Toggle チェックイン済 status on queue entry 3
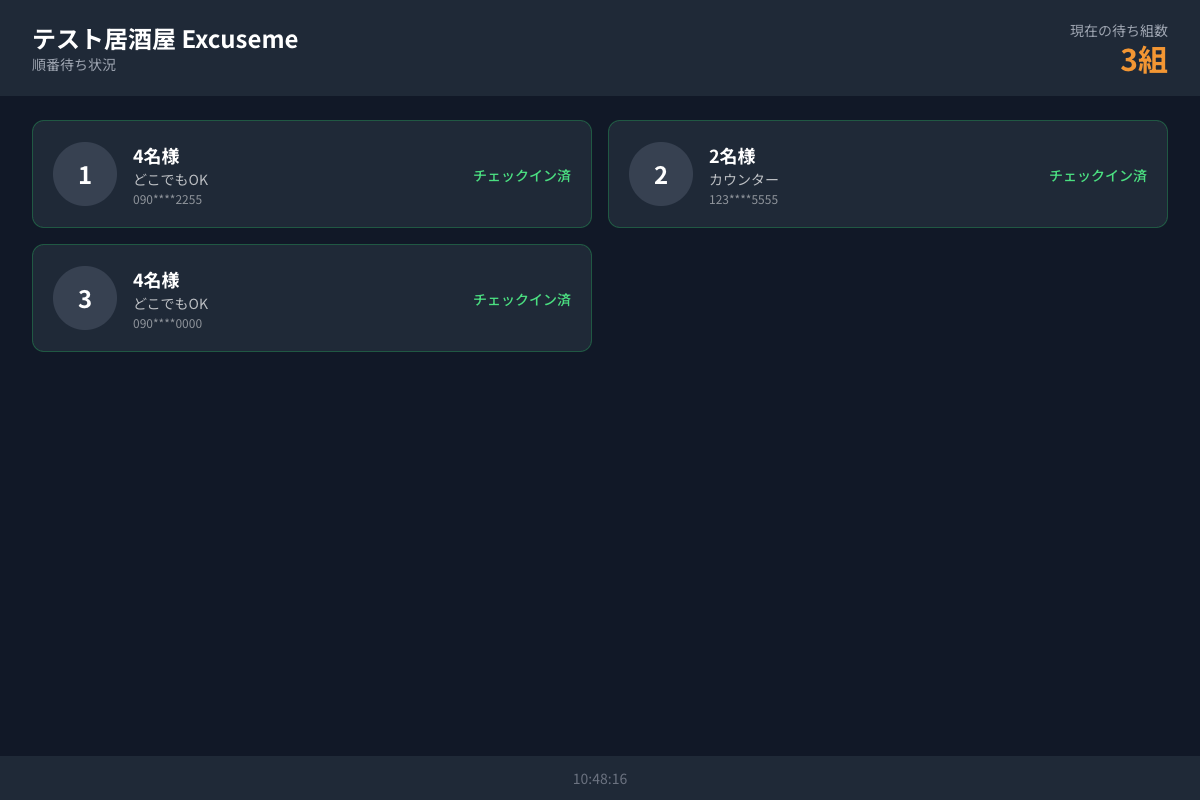Viewport: 1200px width, 800px height. click(x=521, y=299)
